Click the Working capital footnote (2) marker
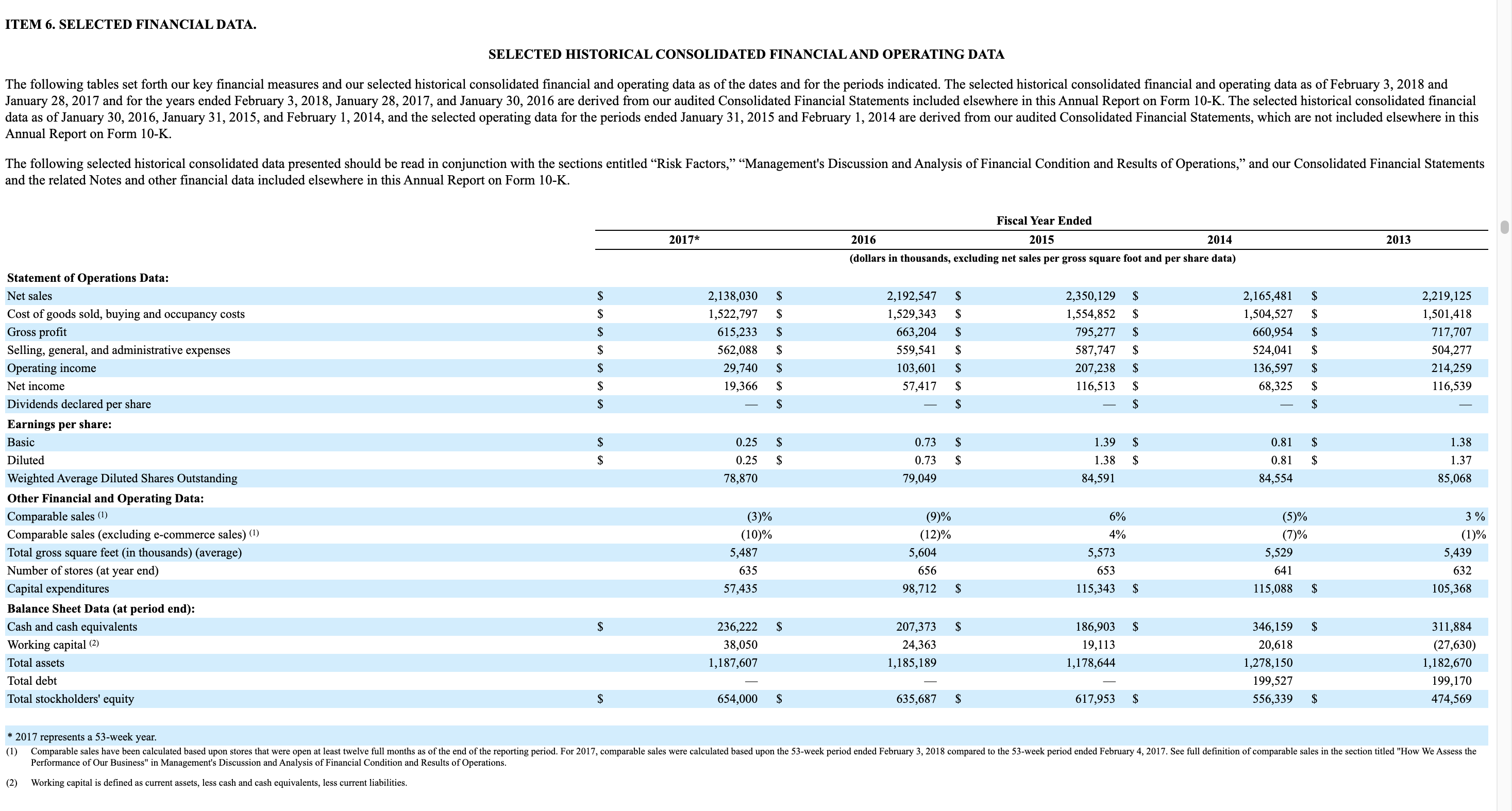Screen dimensions: 1512x811 click(x=94, y=644)
